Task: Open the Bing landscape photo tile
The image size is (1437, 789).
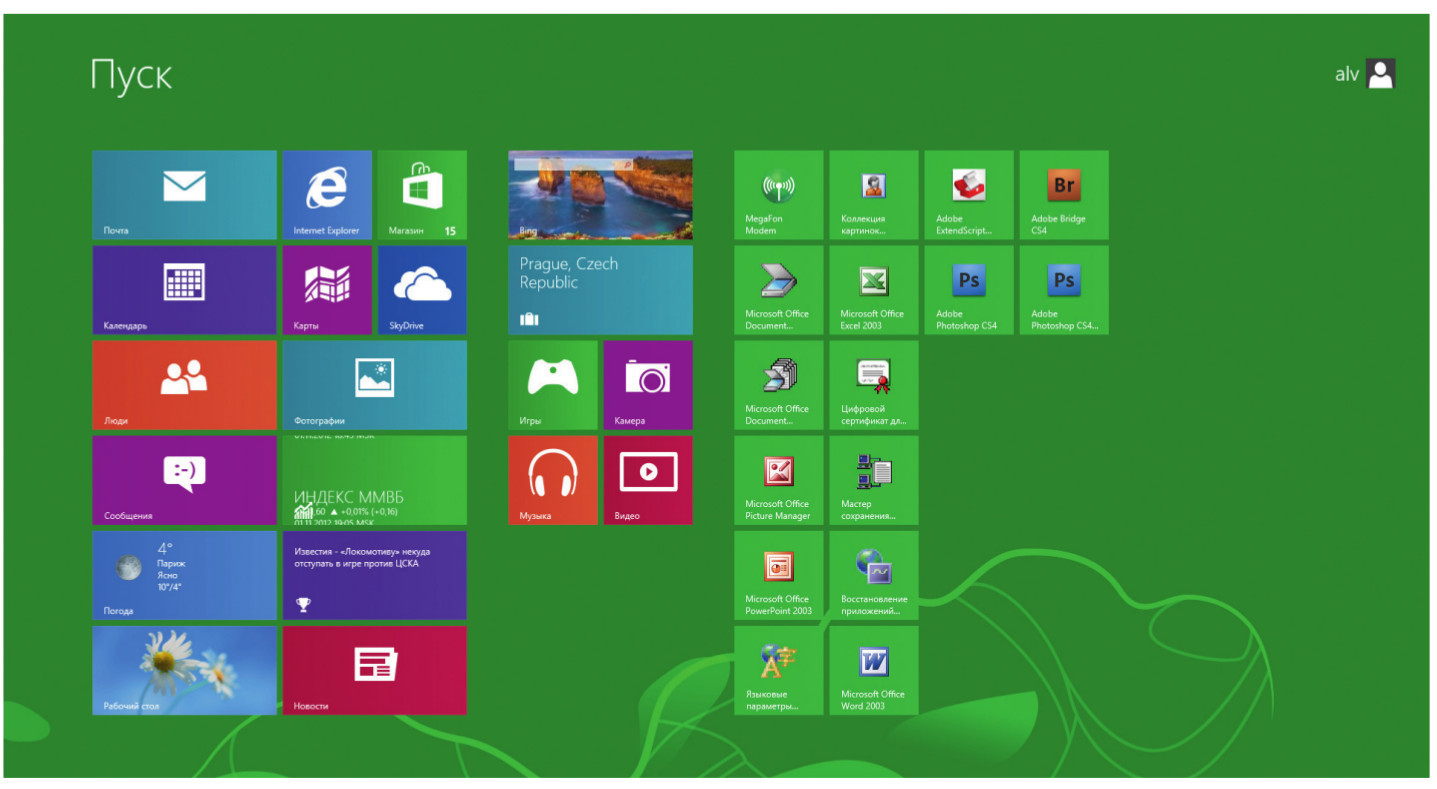Action: pos(600,195)
